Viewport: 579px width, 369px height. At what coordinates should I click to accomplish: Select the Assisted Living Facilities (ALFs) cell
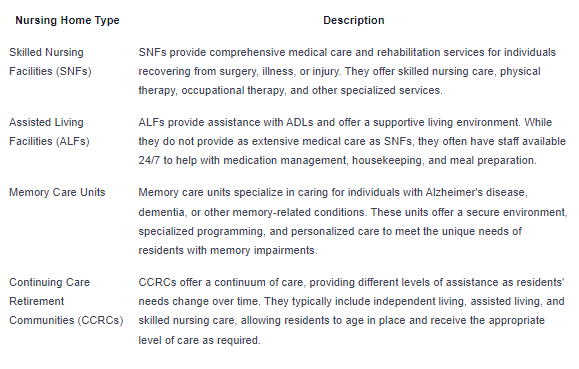click(x=49, y=131)
